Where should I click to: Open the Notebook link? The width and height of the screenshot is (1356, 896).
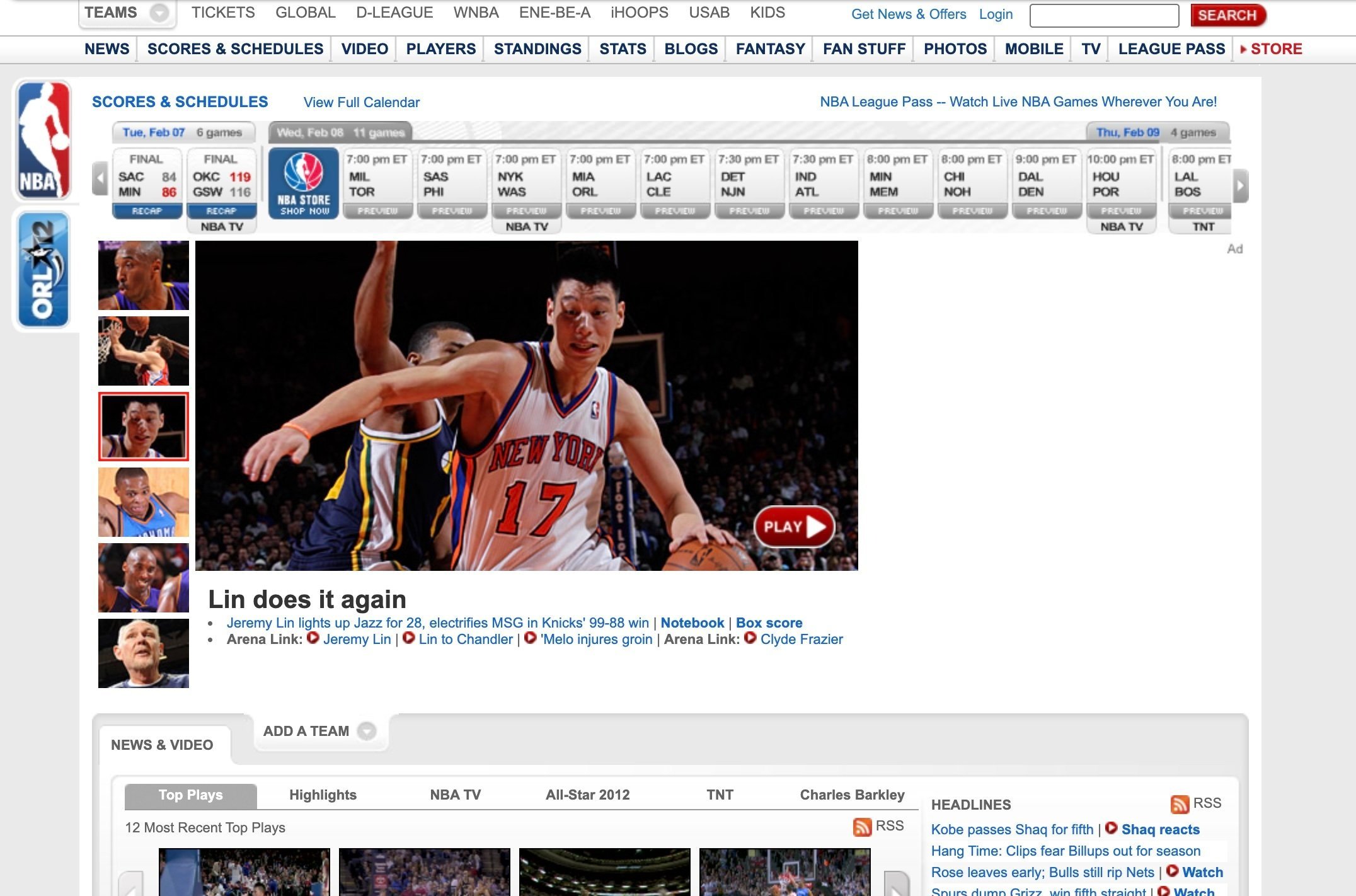[x=692, y=623]
